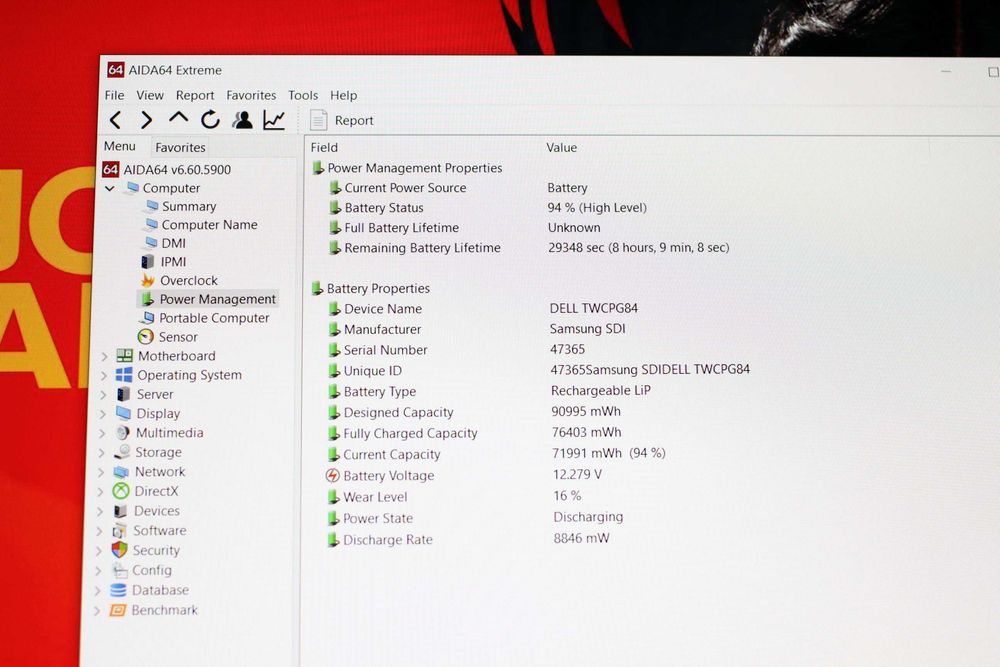Expand the Multimedia node
The image size is (1000, 667).
pos(101,433)
